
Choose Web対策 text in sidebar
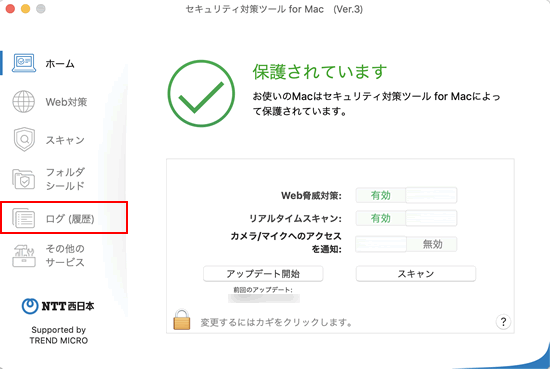click(66, 102)
